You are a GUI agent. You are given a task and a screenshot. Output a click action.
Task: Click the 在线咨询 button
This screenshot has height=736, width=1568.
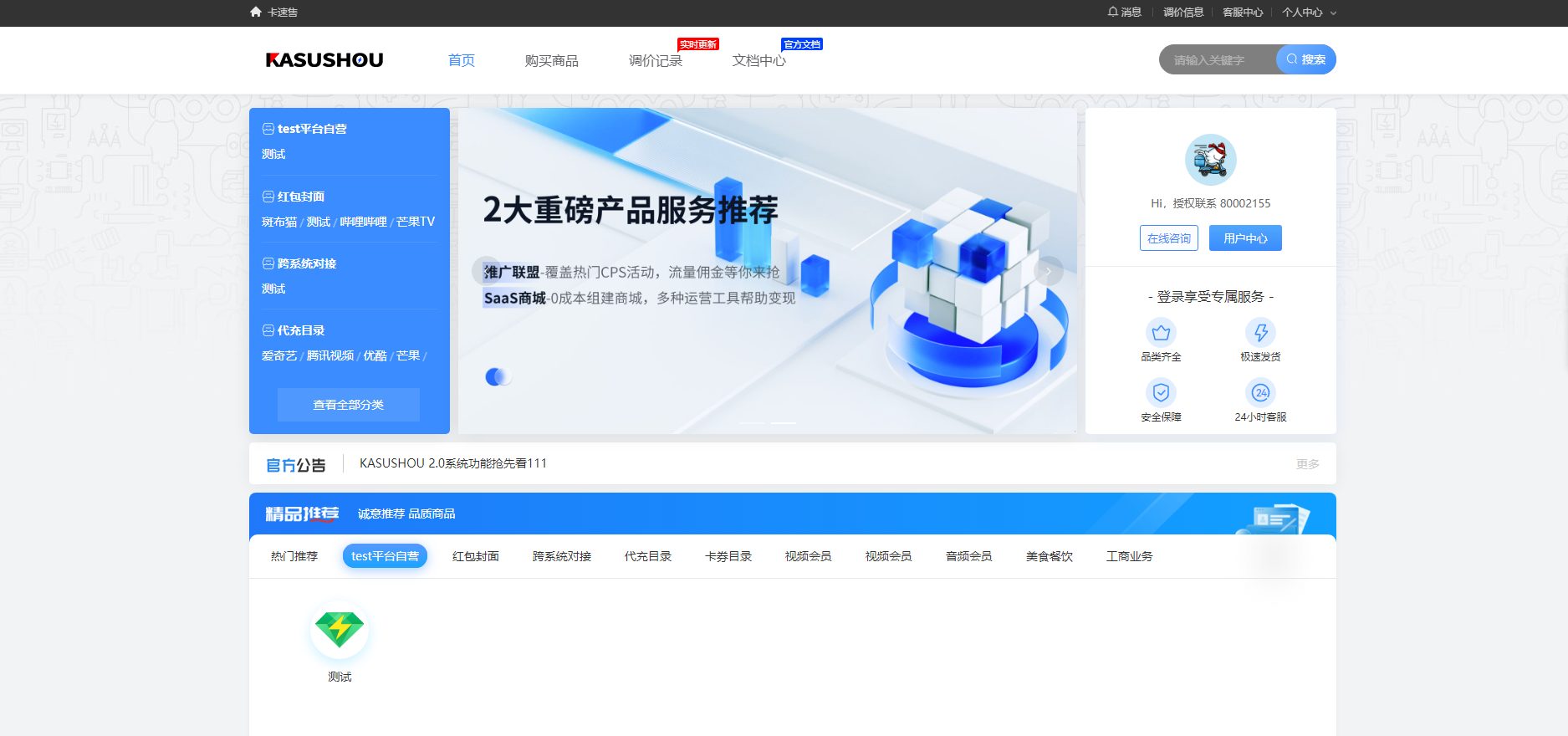(1168, 238)
